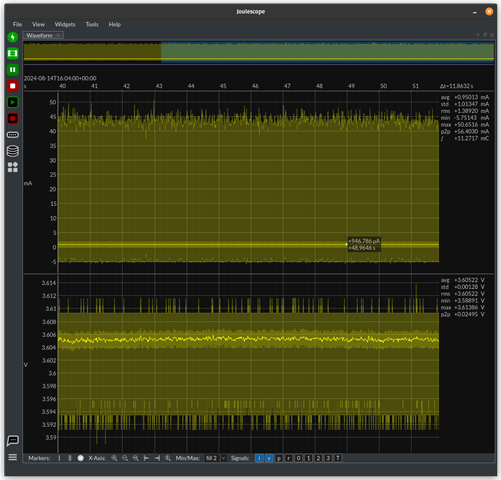Open the help chat bubble icon

[x=13, y=441]
